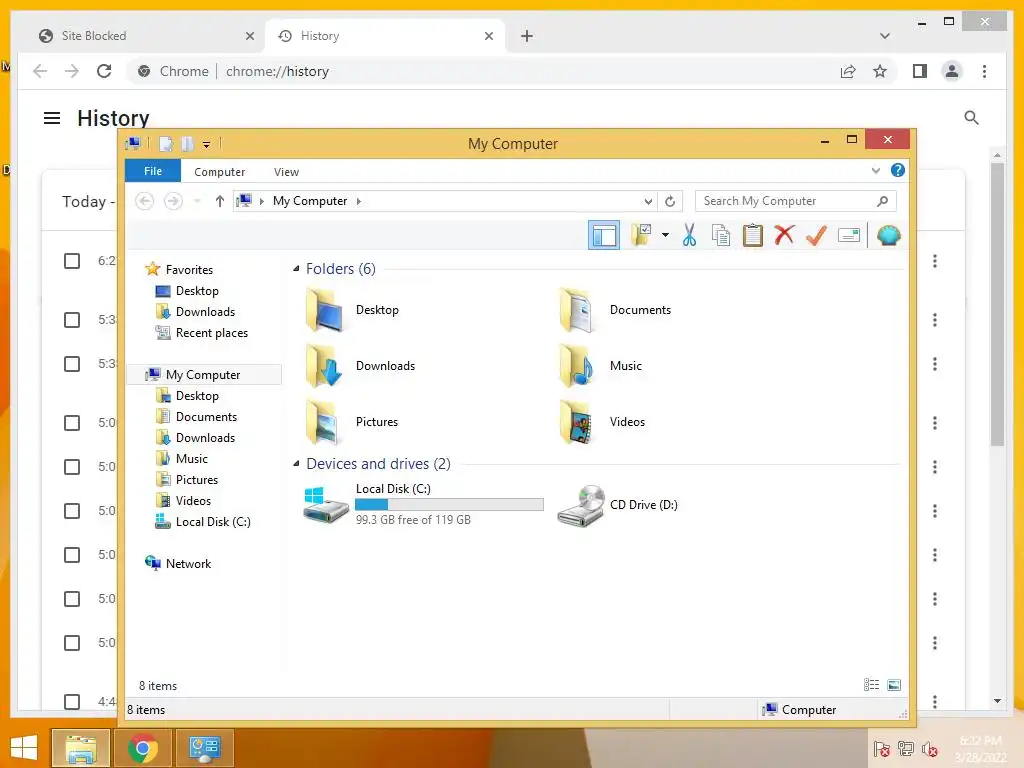Viewport: 1024px width, 768px height.
Task: Select Local Disk (C:) in navigation tree
Action: coord(213,521)
